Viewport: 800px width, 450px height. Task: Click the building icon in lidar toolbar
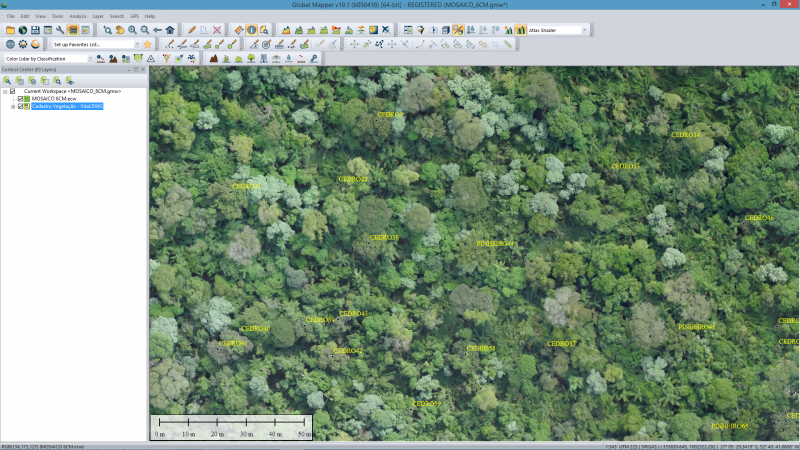coord(264,59)
